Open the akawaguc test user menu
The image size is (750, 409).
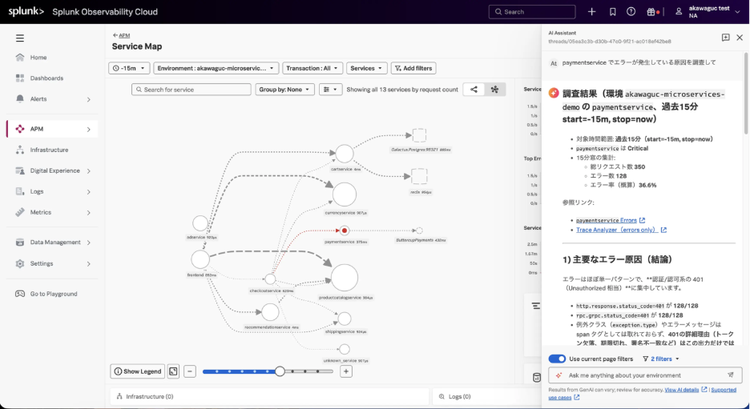point(708,11)
